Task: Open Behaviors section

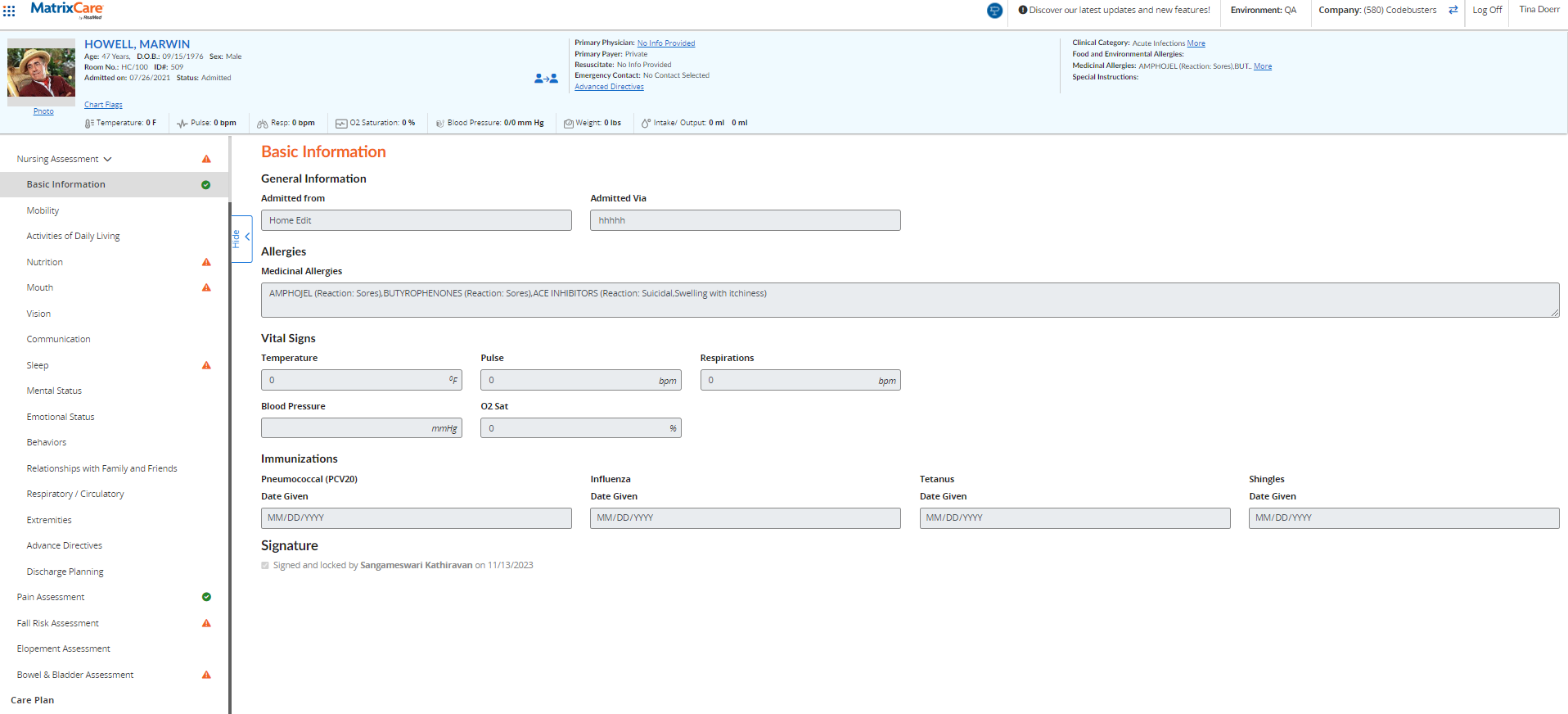Action: point(47,442)
